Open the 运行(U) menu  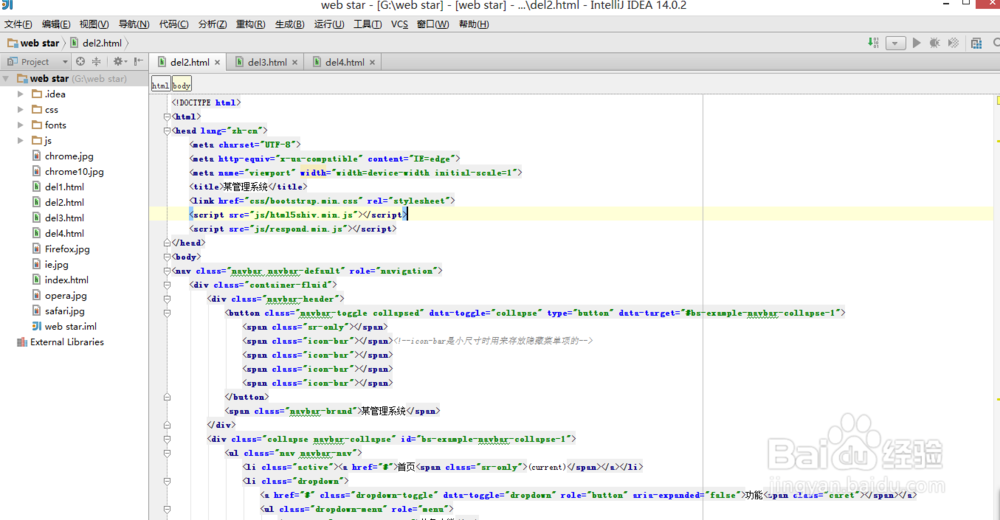328,24
